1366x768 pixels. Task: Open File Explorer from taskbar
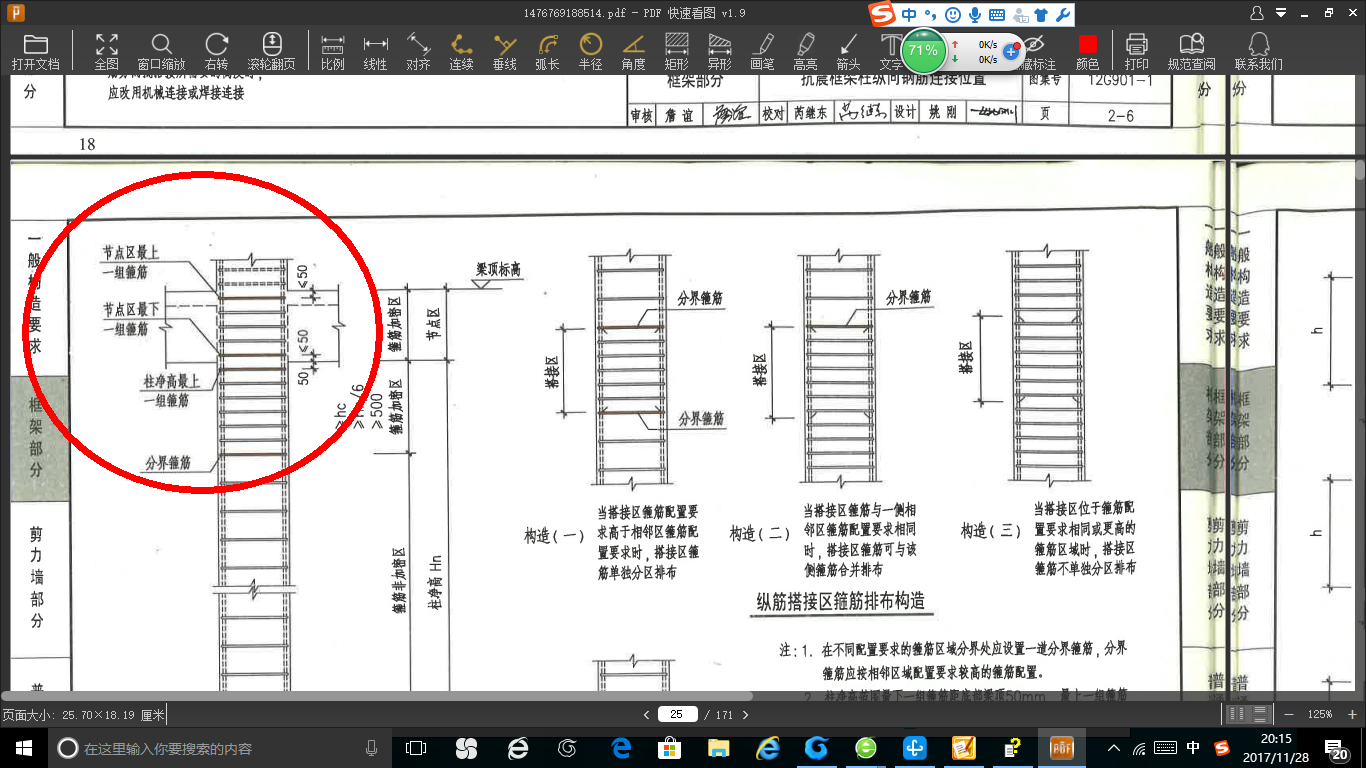[x=718, y=747]
